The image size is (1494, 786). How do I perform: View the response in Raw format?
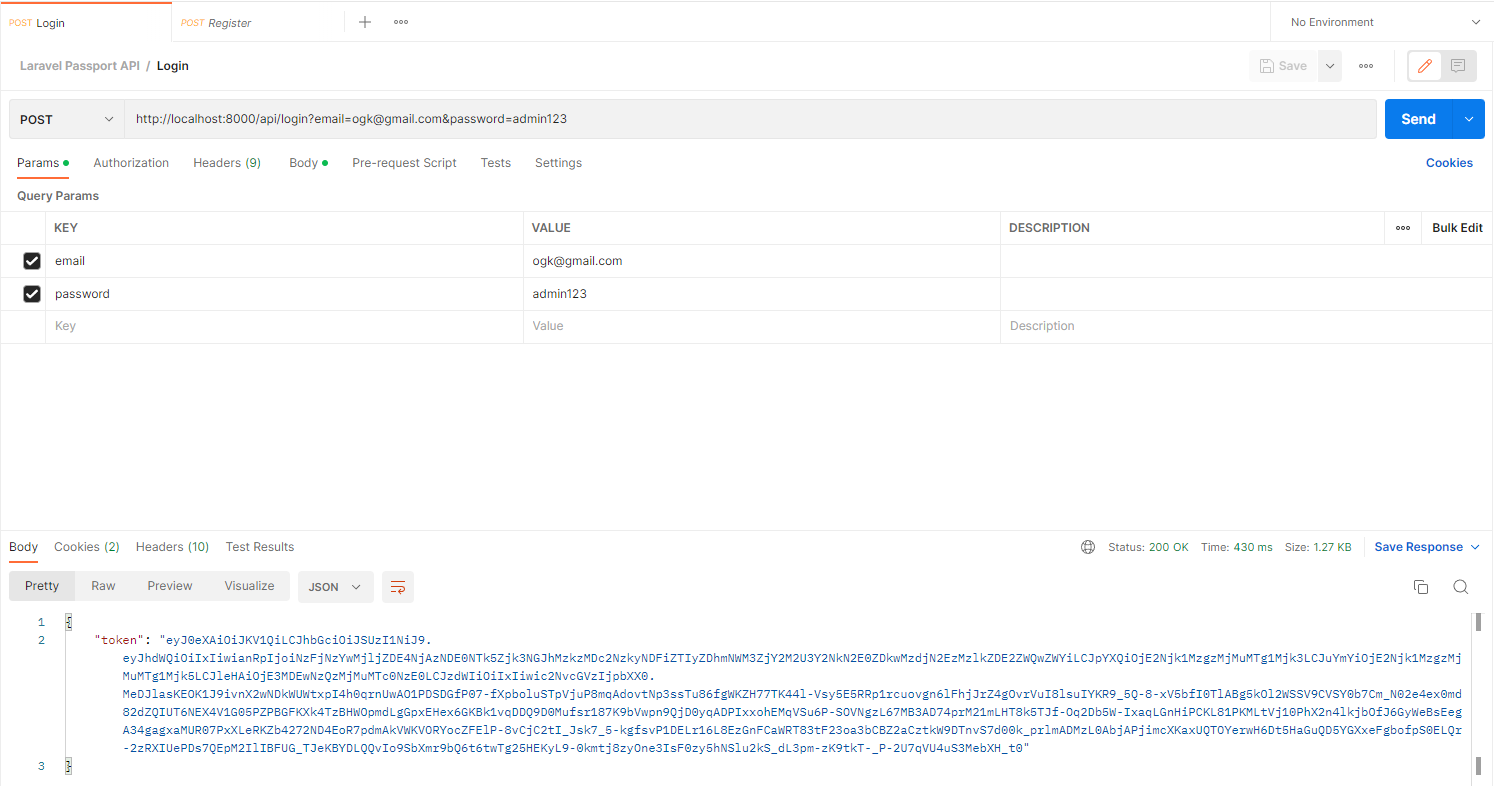(x=103, y=585)
